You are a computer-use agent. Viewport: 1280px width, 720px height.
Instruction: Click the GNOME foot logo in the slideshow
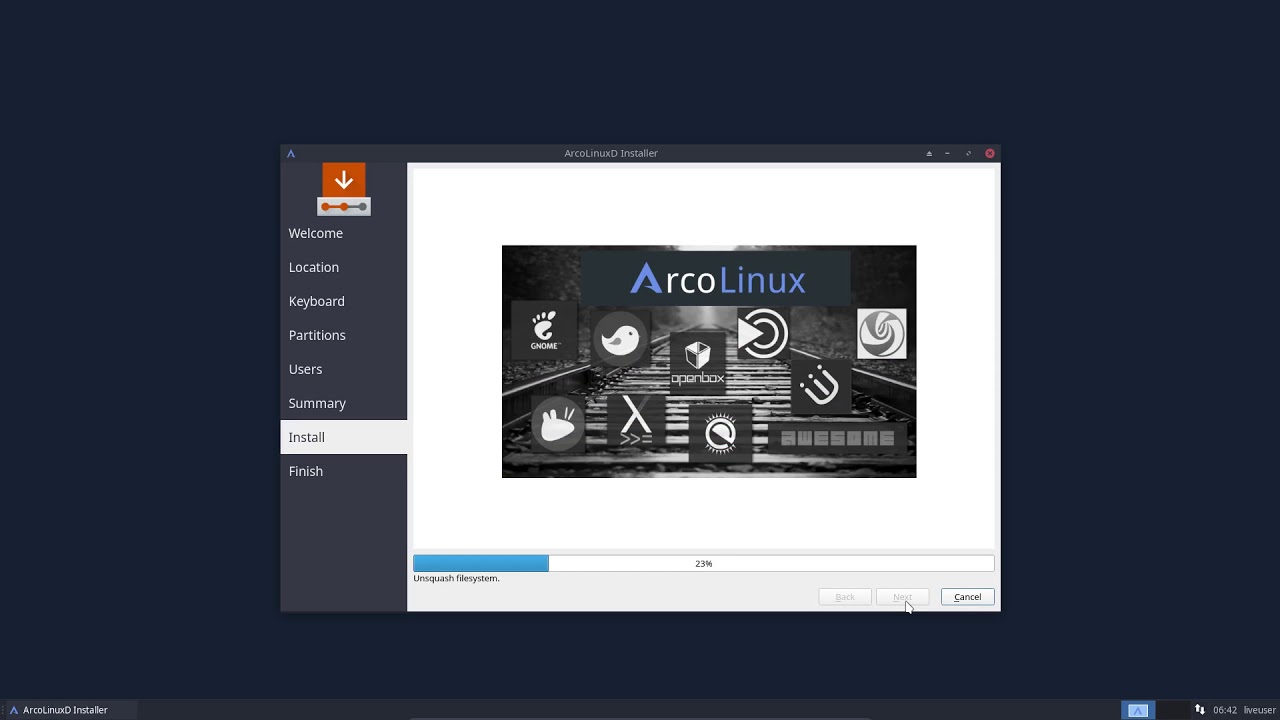click(x=544, y=330)
